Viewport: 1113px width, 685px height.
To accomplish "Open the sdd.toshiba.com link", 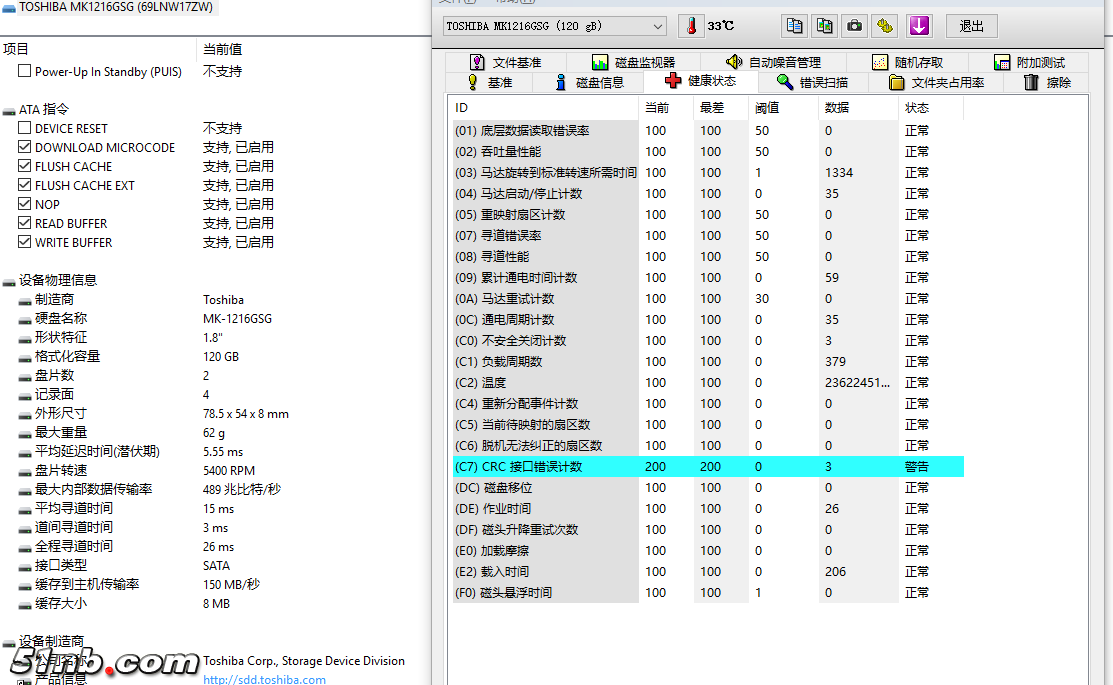I will [x=264, y=679].
